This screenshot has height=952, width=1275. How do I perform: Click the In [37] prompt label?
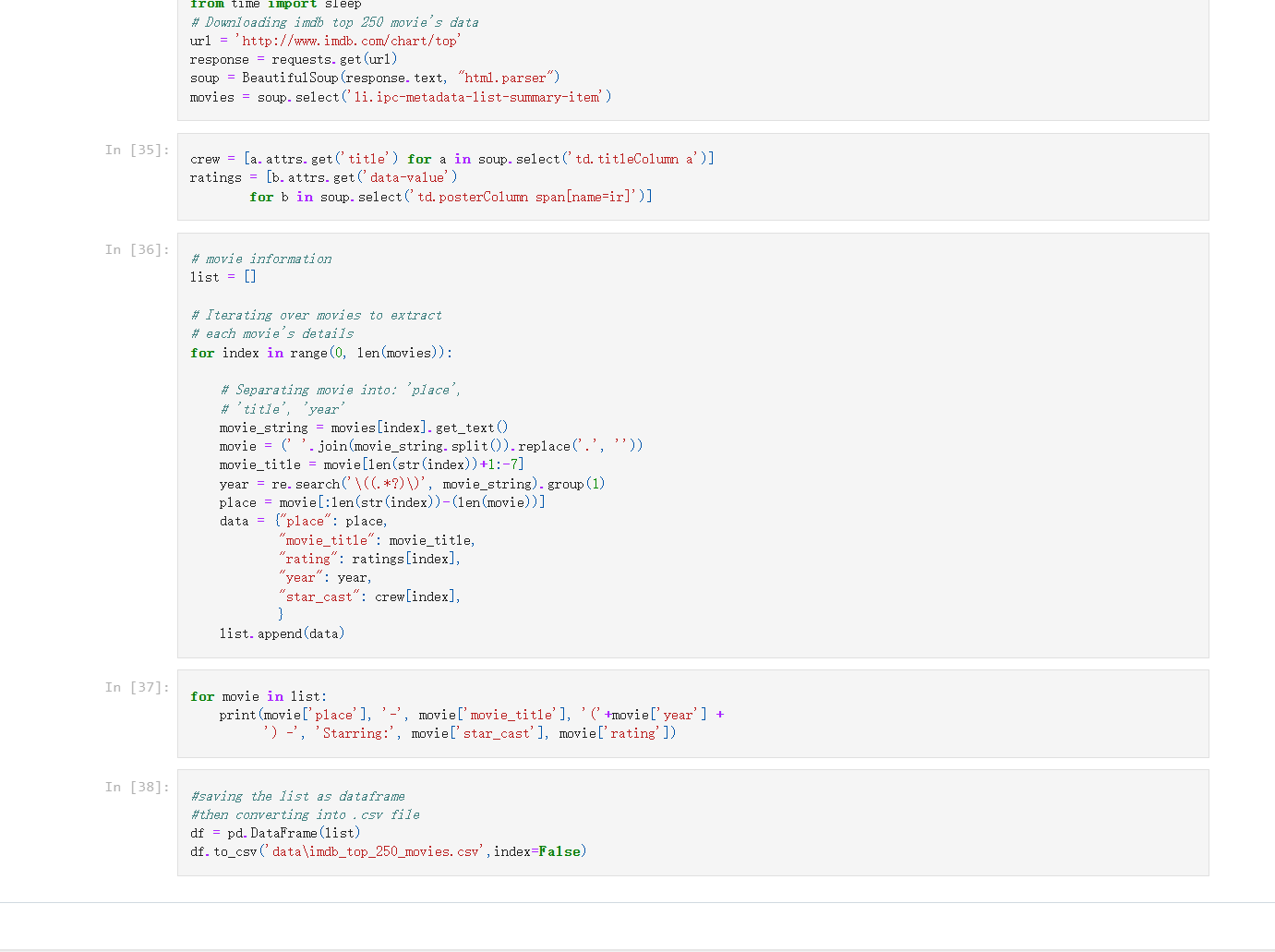[x=137, y=687]
